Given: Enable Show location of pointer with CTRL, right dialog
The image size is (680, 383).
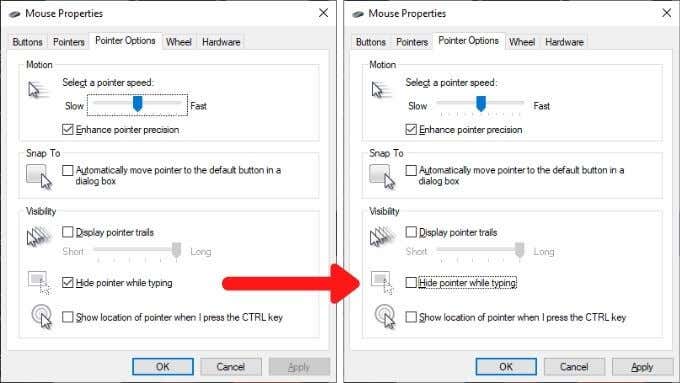Looking at the screenshot, I should point(411,317).
